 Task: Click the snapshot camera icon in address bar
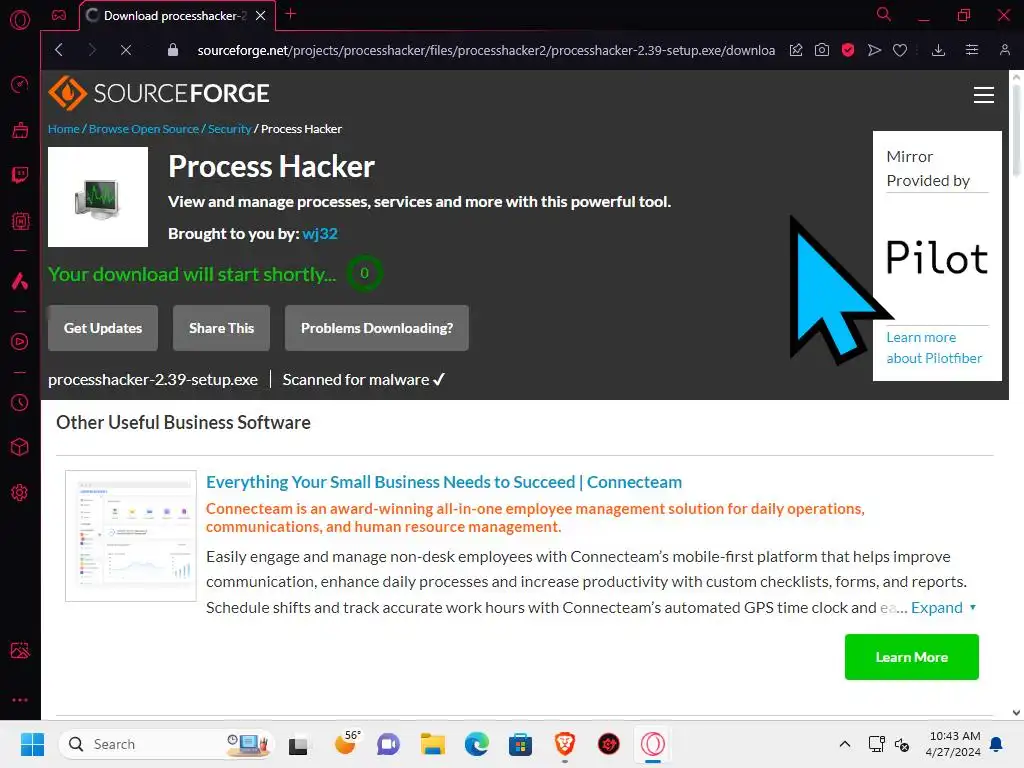pyautogui.click(x=822, y=50)
